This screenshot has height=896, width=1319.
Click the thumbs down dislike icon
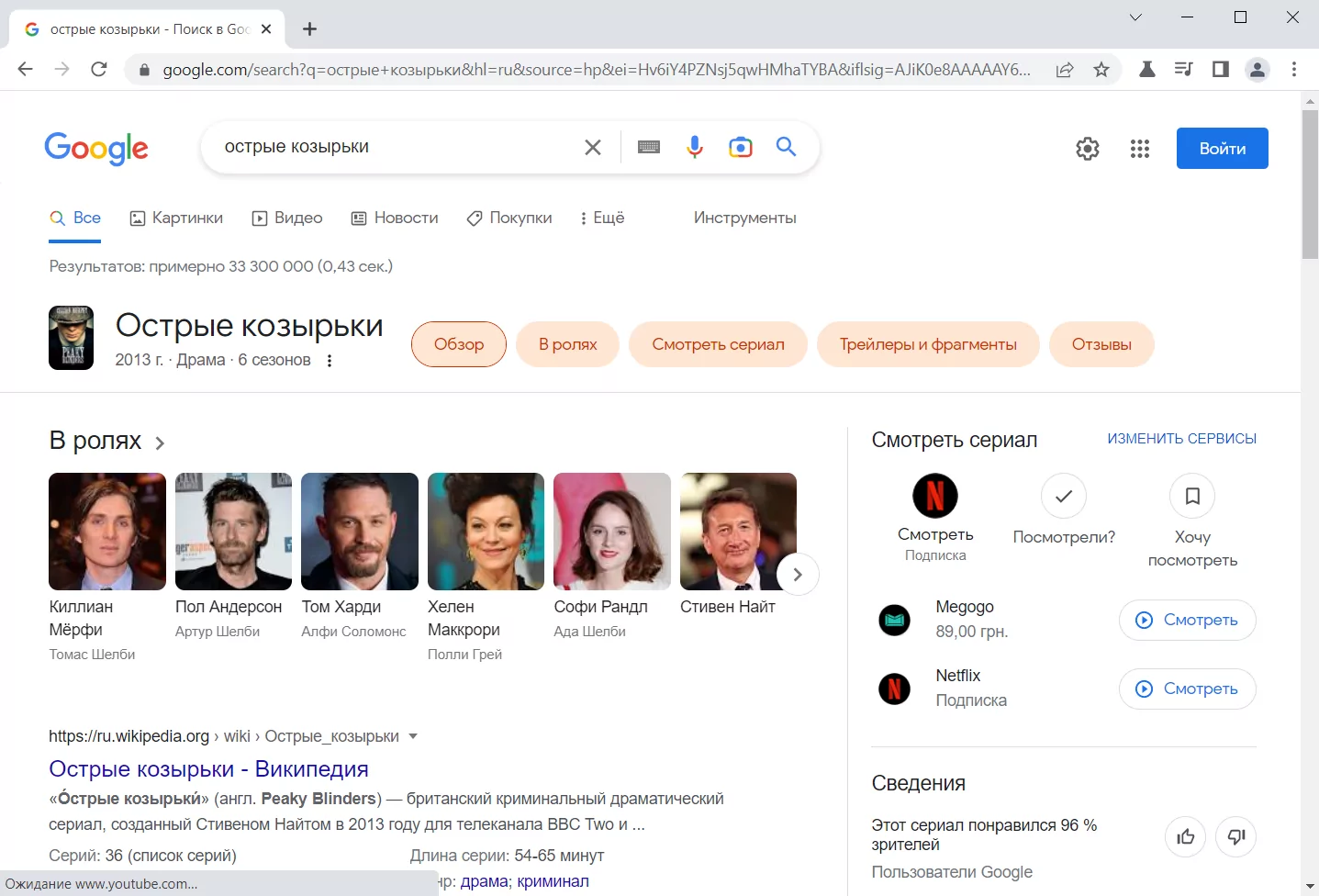click(1236, 836)
